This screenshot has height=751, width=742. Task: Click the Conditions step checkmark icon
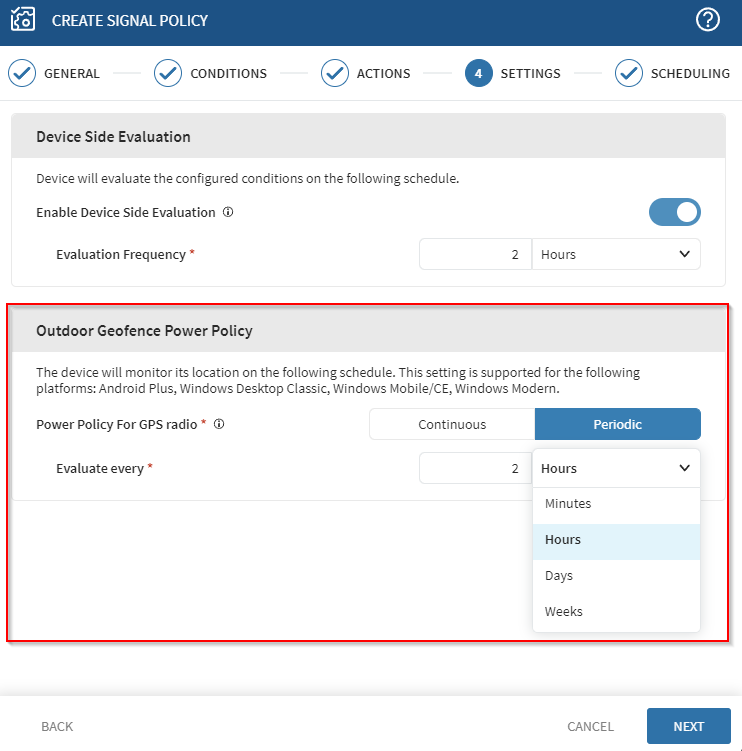(168, 73)
